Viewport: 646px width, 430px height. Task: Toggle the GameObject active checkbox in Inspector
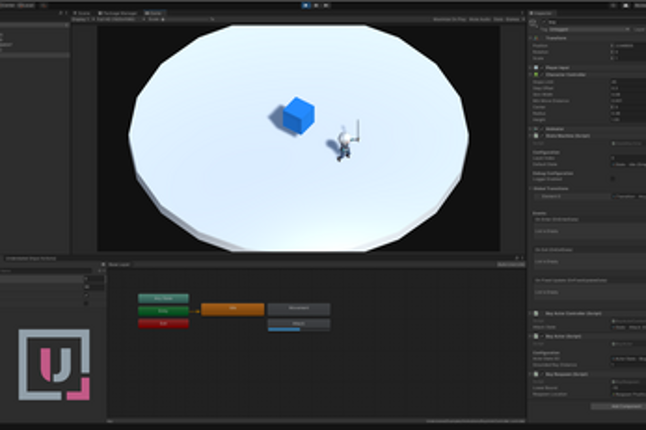click(x=543, y=21)
